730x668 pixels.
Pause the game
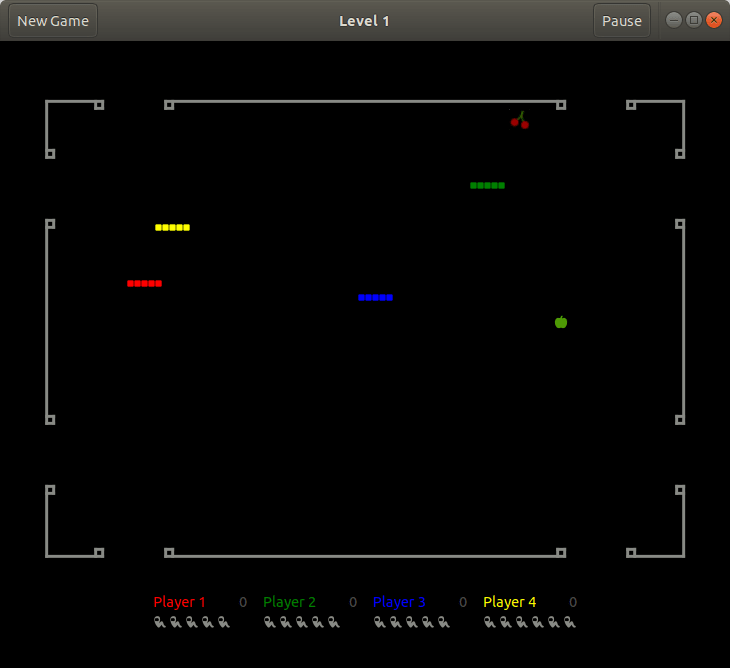tap(622, 21)
